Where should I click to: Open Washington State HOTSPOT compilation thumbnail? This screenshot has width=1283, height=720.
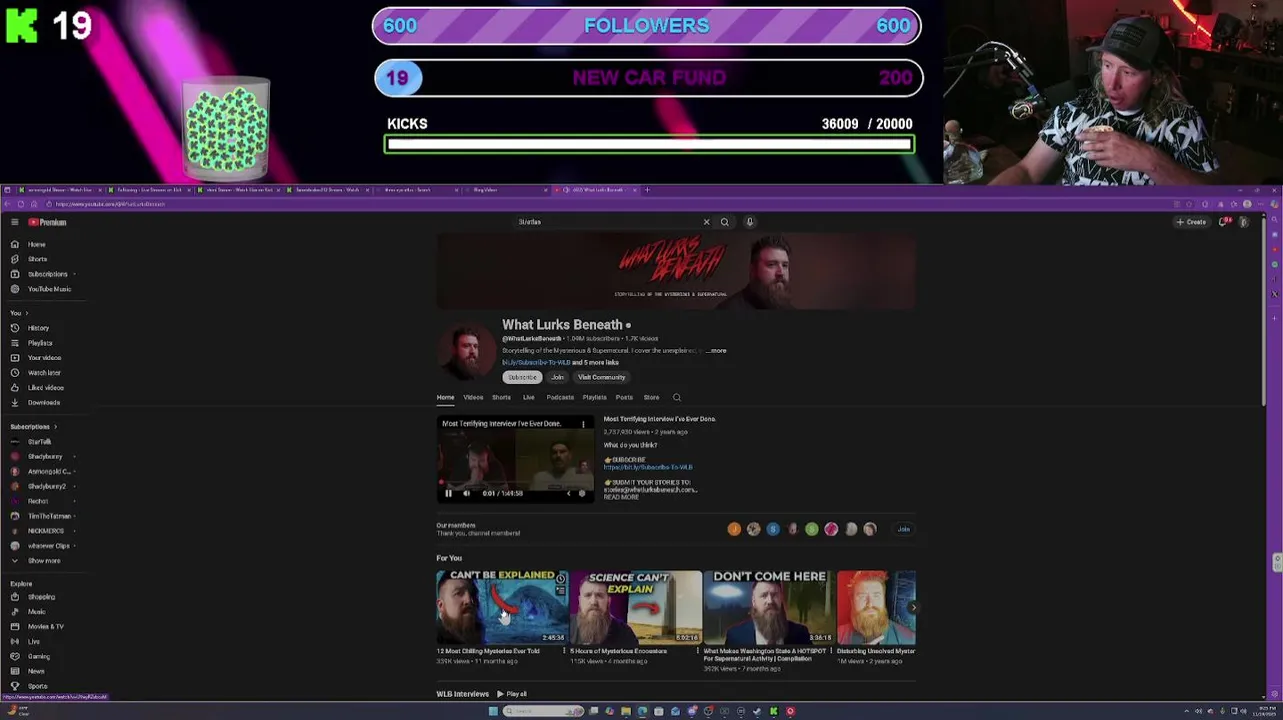pyautogui.click(x=769, y=607)
